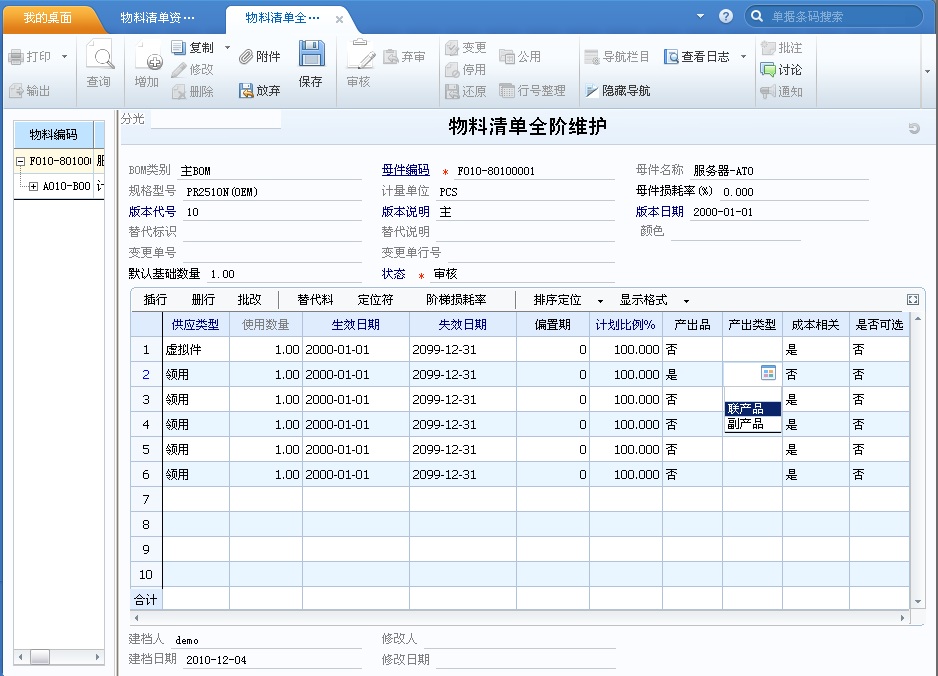
Task: Expand the toolbar overflow arrow at right
Action: click(927, 71)
